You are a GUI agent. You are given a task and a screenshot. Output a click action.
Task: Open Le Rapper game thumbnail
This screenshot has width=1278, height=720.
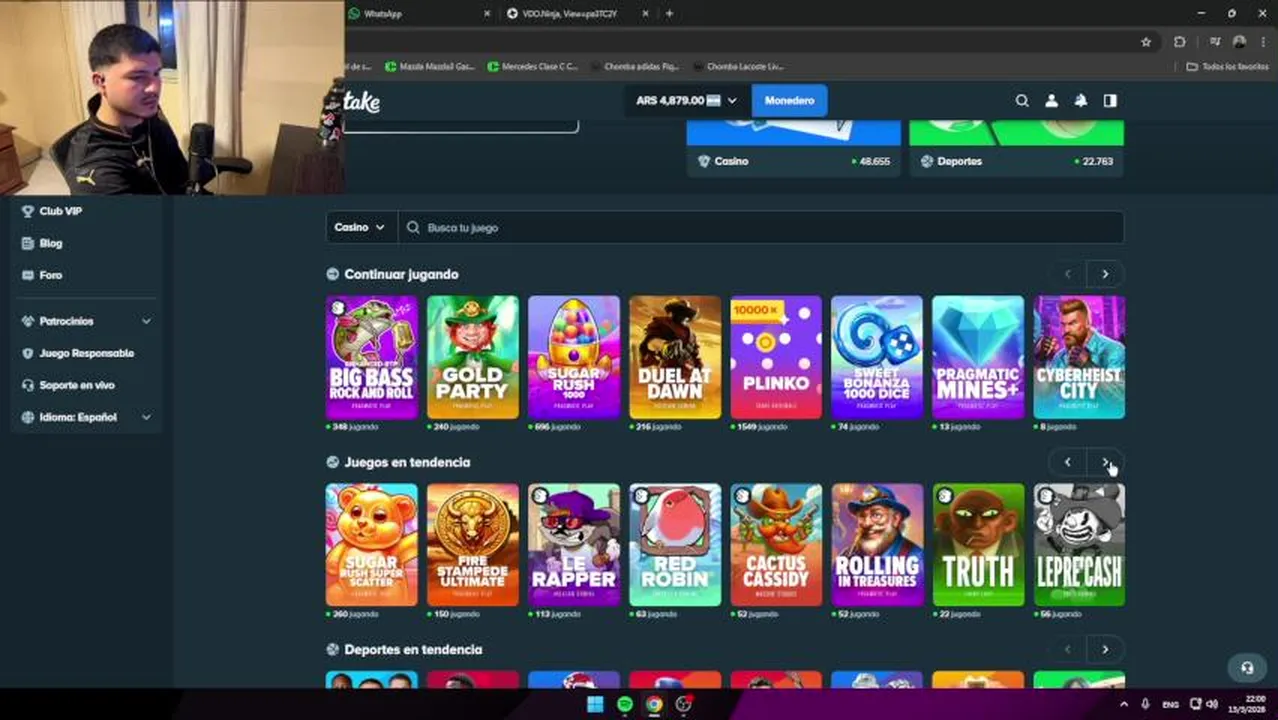click(574, 545)
